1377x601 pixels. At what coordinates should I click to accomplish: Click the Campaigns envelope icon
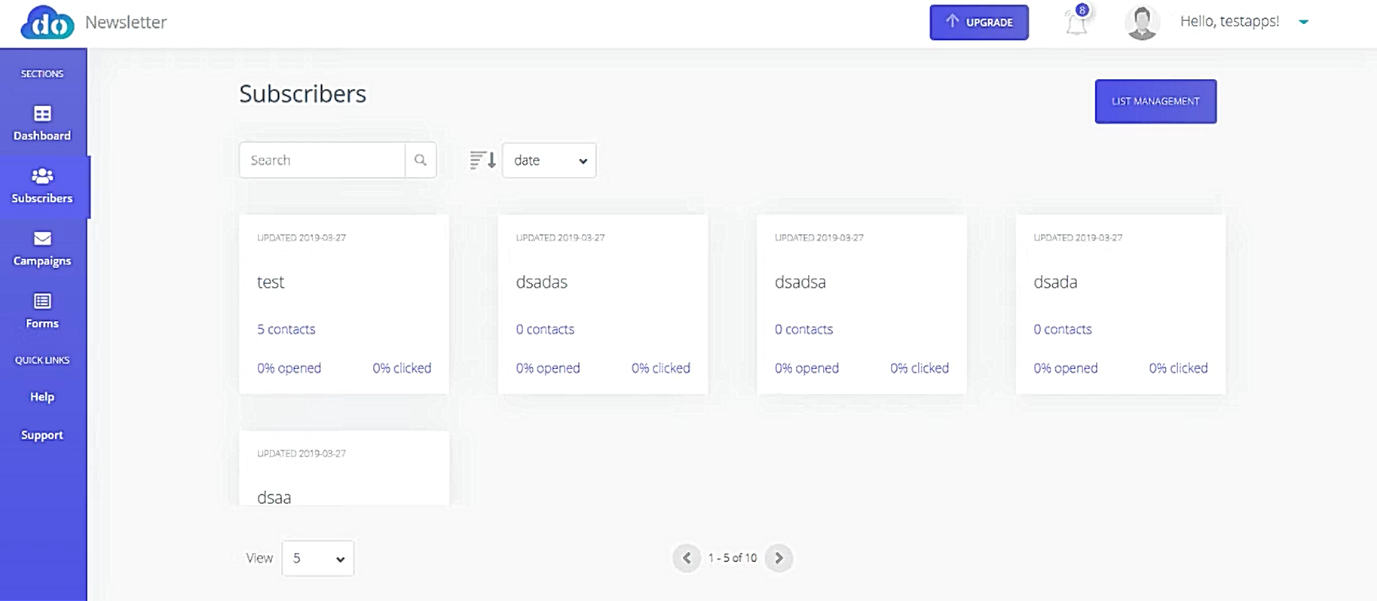[x=42, y=239]
